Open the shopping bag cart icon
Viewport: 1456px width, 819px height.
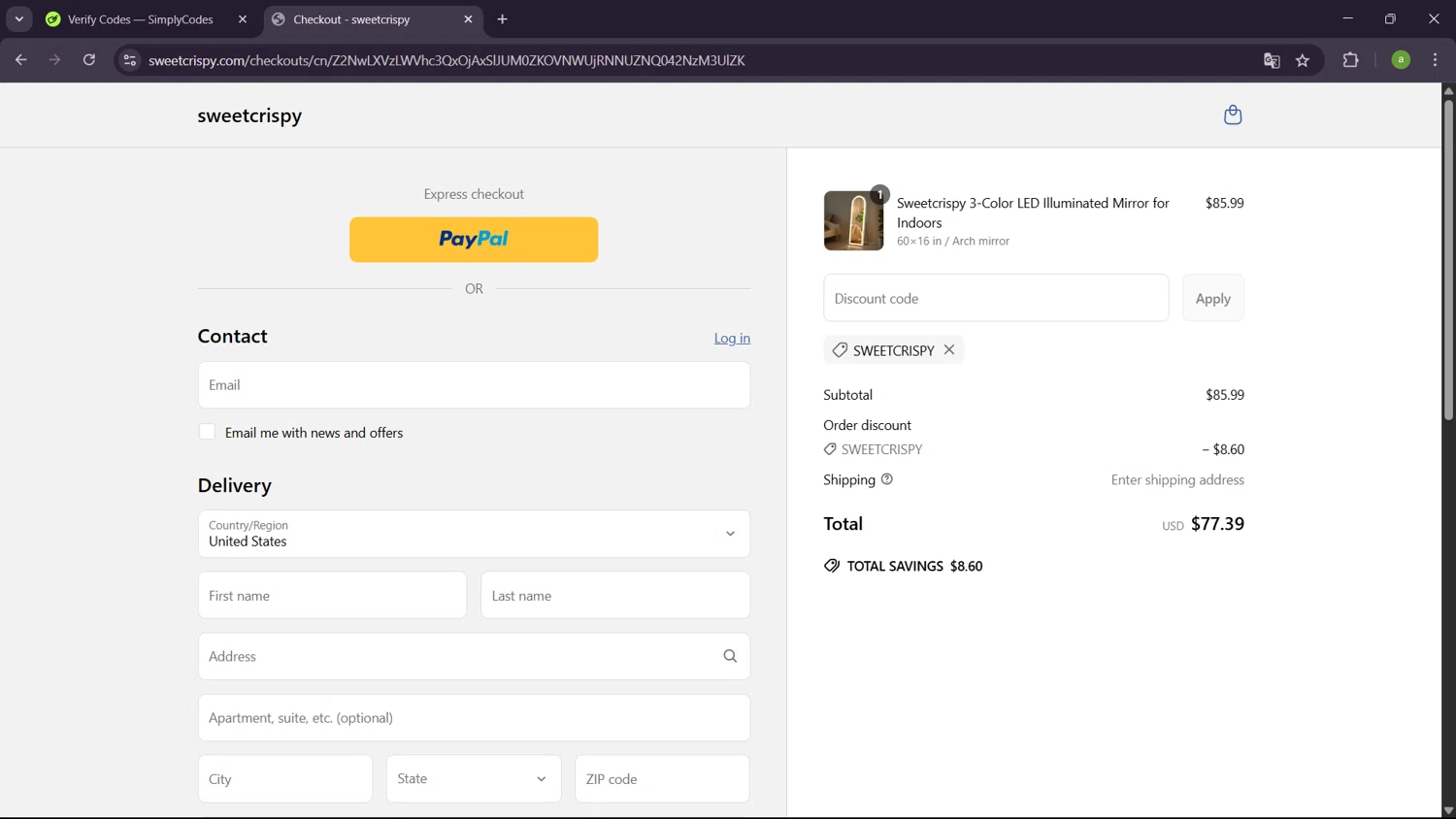click(1233, 115)
